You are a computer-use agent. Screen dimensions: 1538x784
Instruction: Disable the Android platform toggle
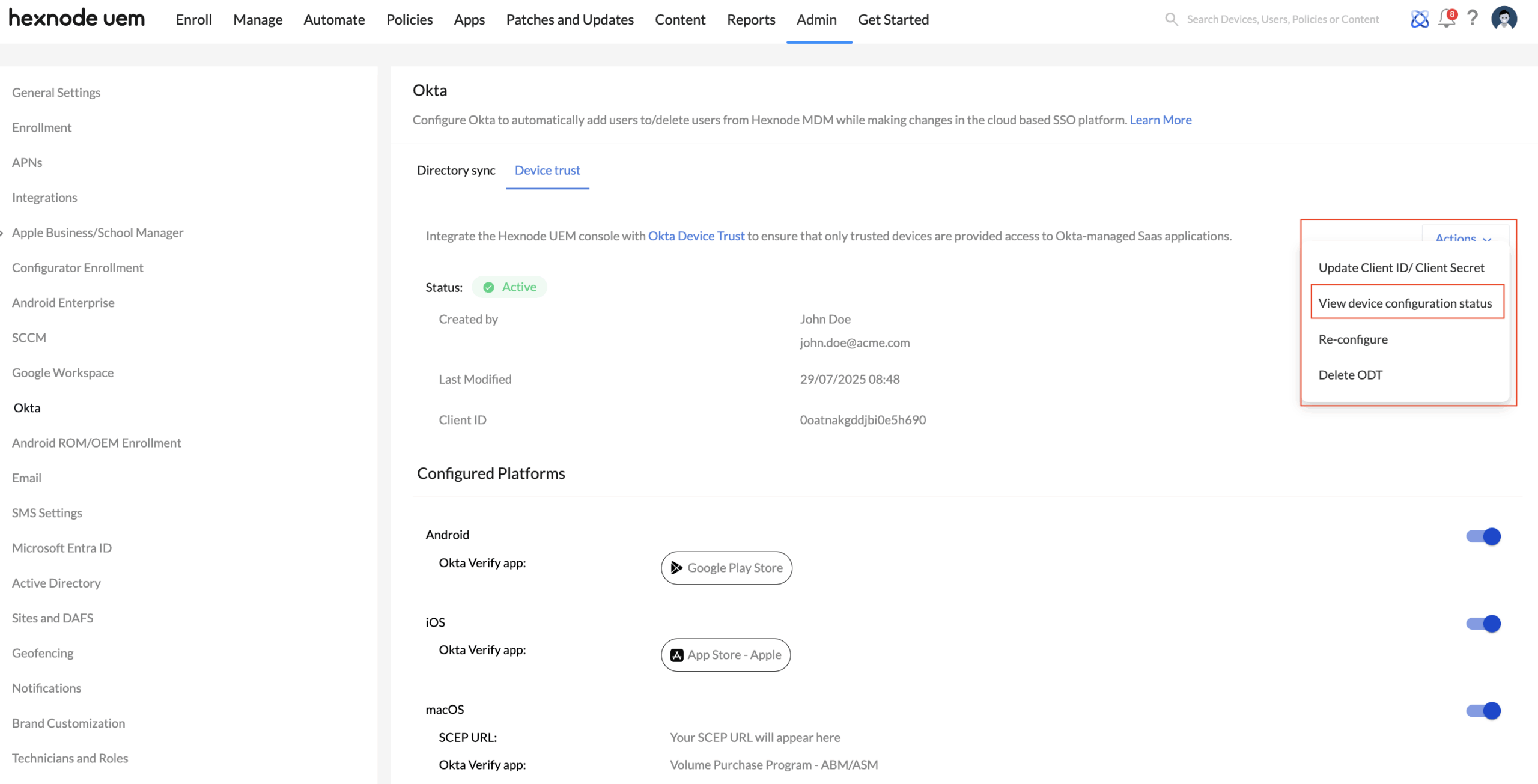coord(1483,536)
